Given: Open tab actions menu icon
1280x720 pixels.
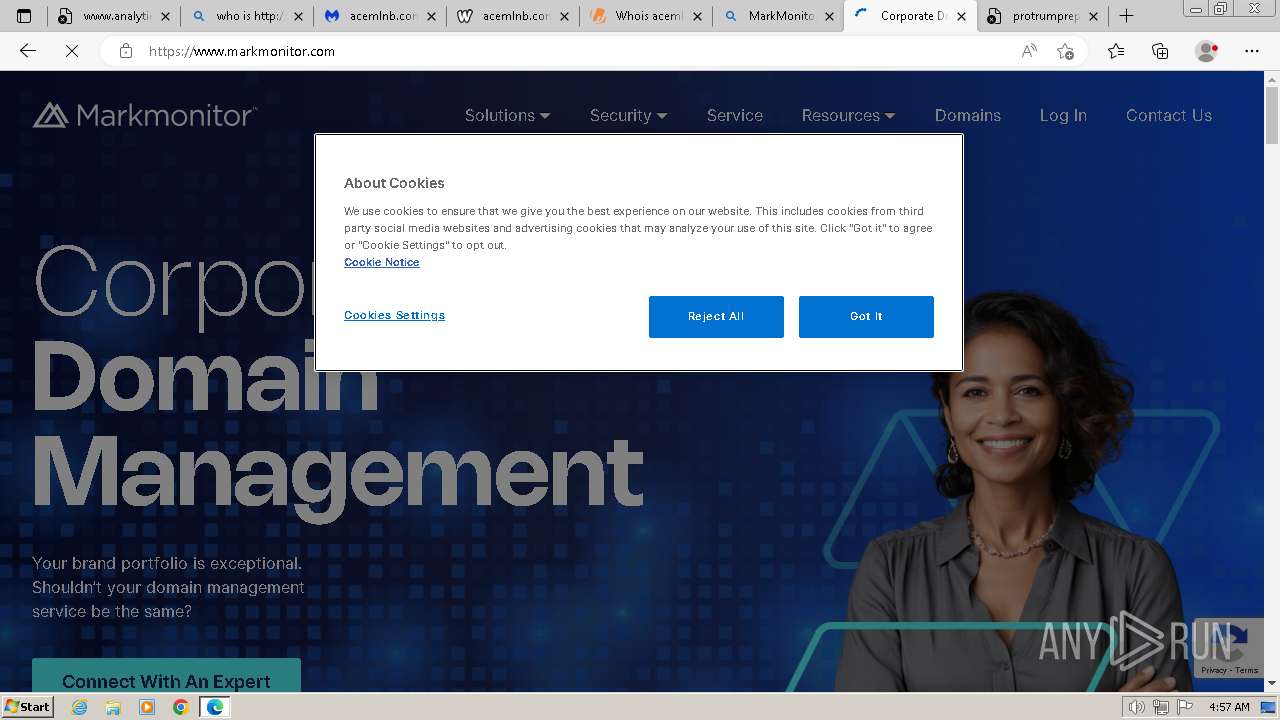Looking at the screenshot, I should pyautogui.click(x=24, y=16).
